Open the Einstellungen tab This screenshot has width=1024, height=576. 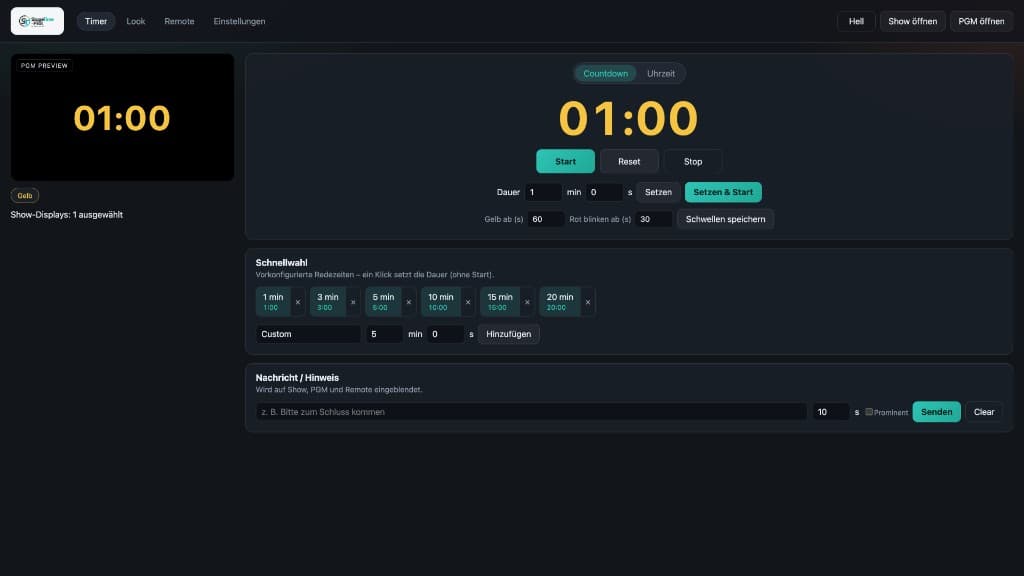239,21
